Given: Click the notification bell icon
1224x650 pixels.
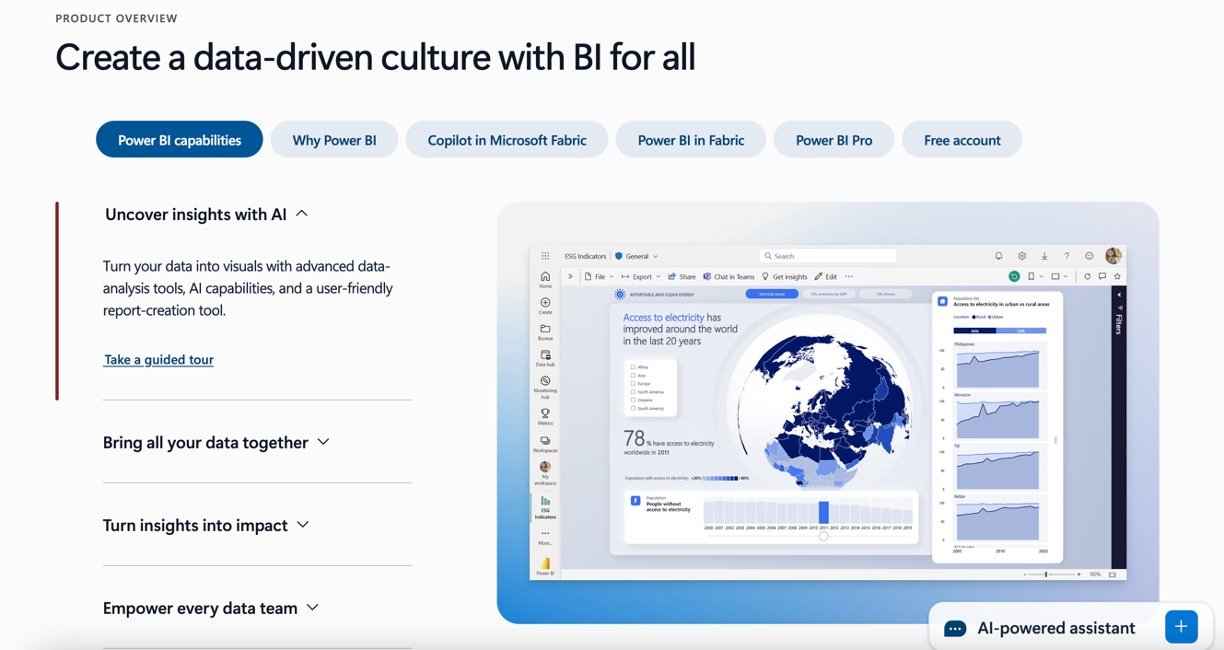Looking at the screenshot, I should click(x=998, y=256).
